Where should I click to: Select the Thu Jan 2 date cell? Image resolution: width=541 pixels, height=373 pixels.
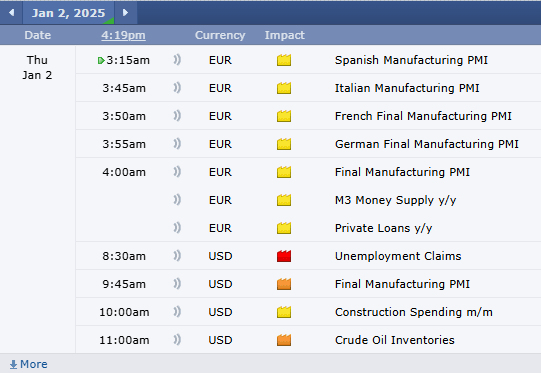[37, 68]
